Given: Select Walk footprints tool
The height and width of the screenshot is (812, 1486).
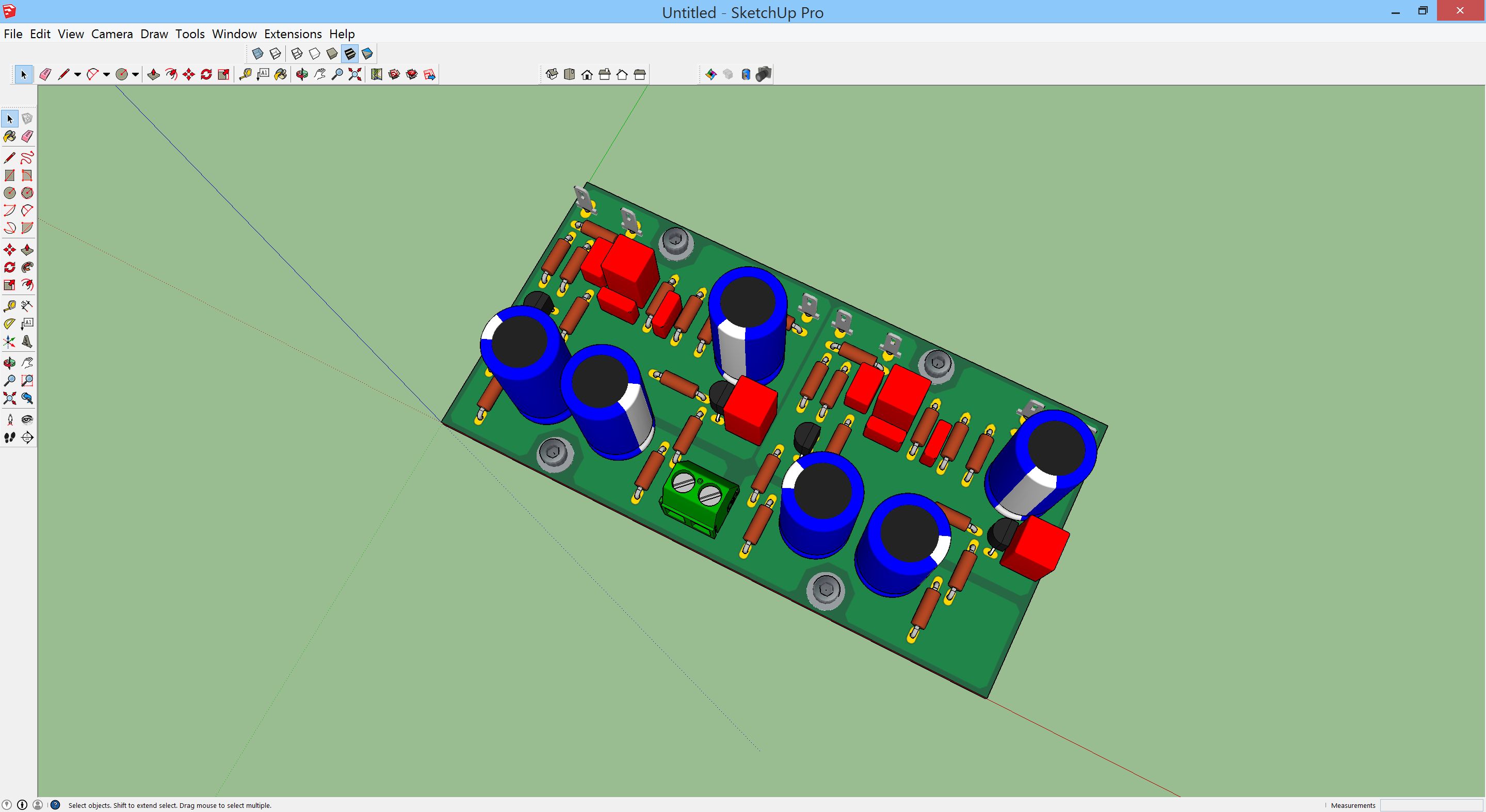Looking at the screenshot, I should (x=10, y=437).
